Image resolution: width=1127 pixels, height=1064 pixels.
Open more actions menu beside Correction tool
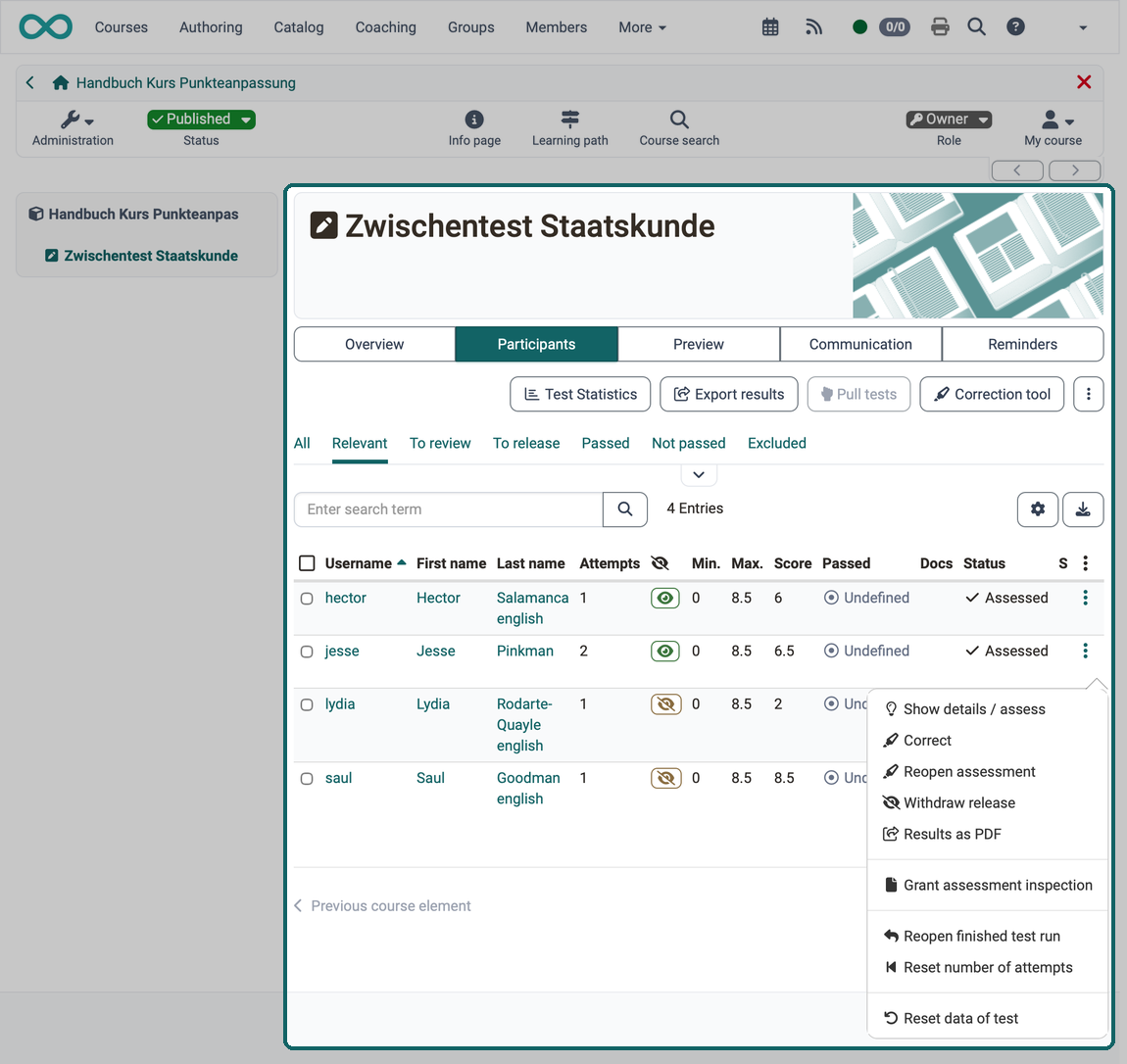[x=1088, y=395]
